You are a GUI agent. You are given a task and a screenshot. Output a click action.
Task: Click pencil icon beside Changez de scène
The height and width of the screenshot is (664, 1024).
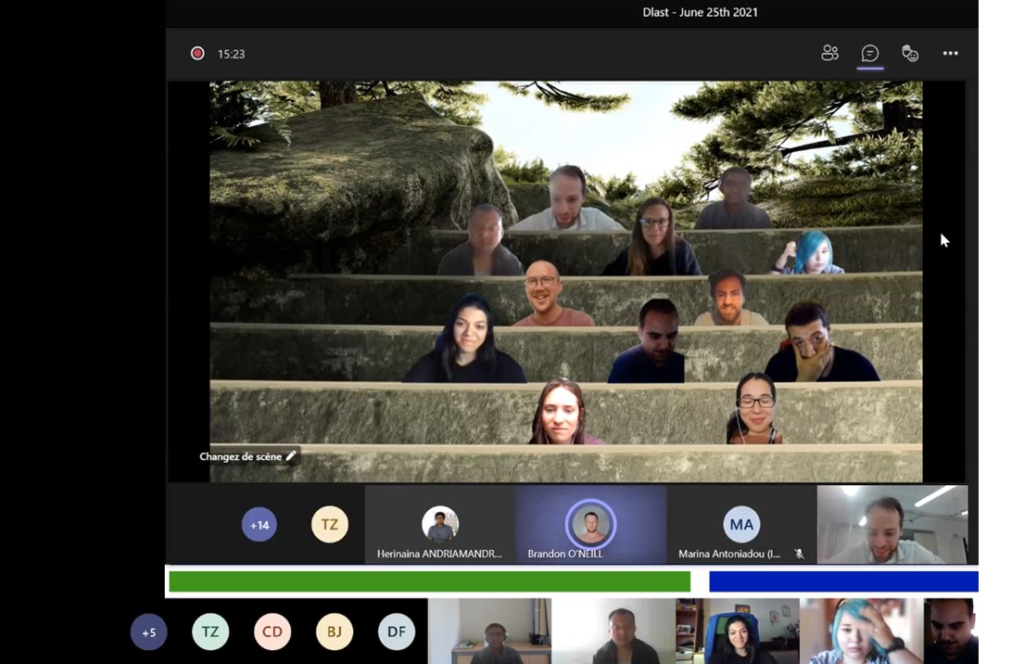click(x=291, y=456)
